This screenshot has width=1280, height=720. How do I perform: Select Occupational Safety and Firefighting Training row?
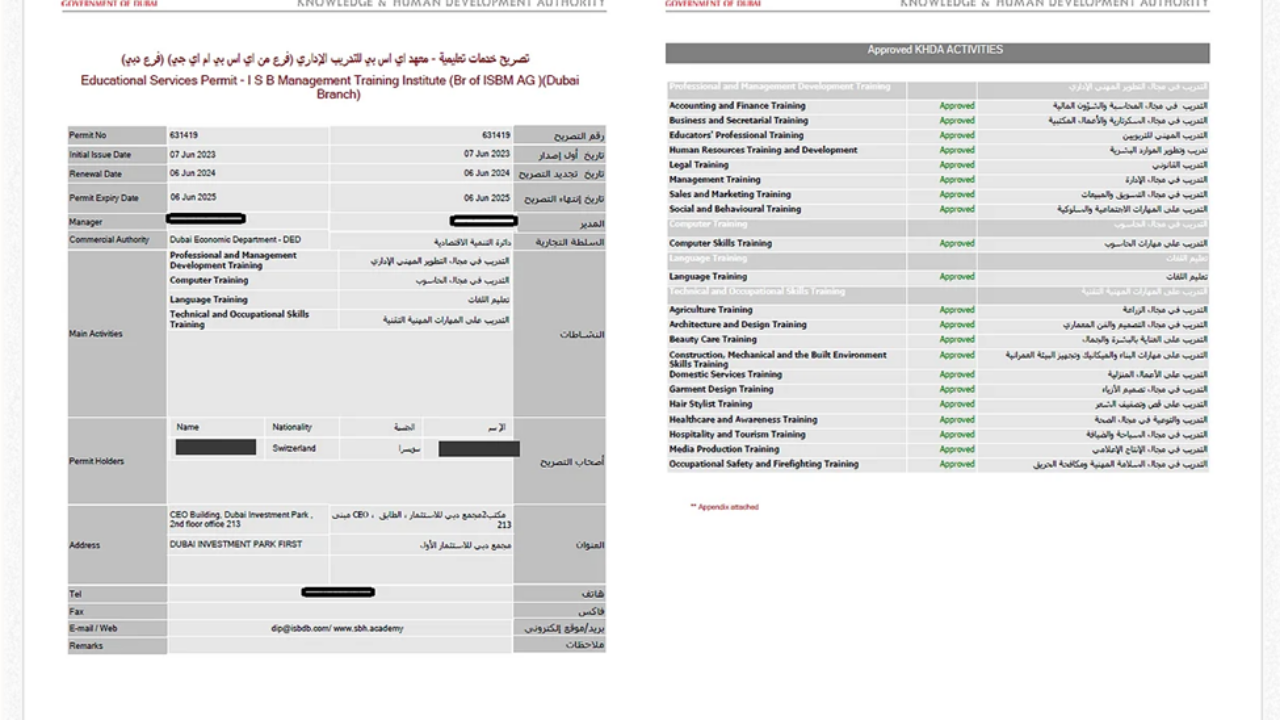click(x=764, y=464)
